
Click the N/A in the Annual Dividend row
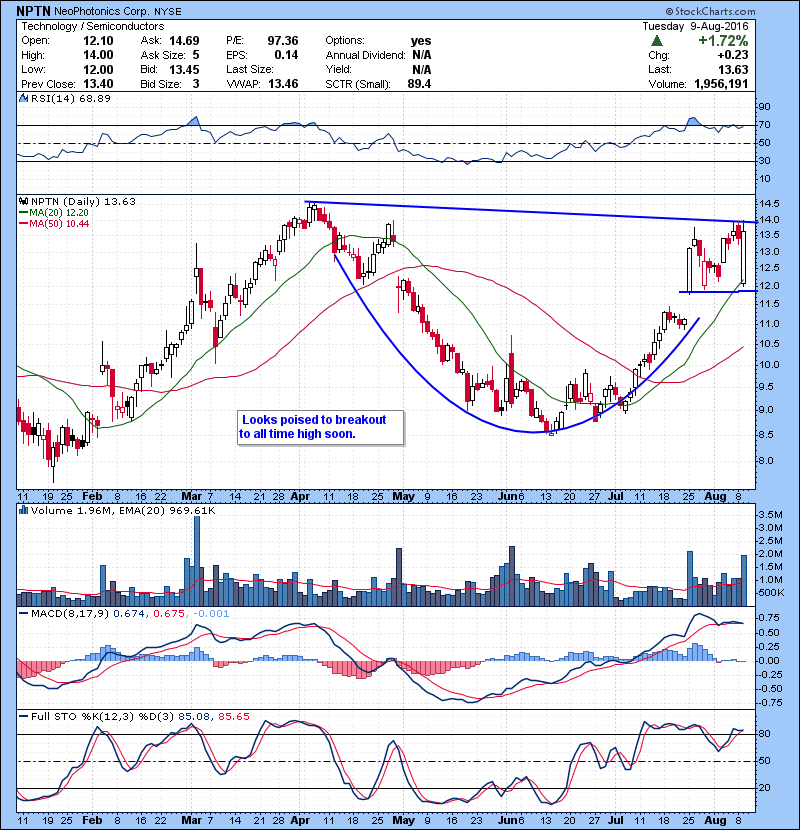(x=421, y=55)
